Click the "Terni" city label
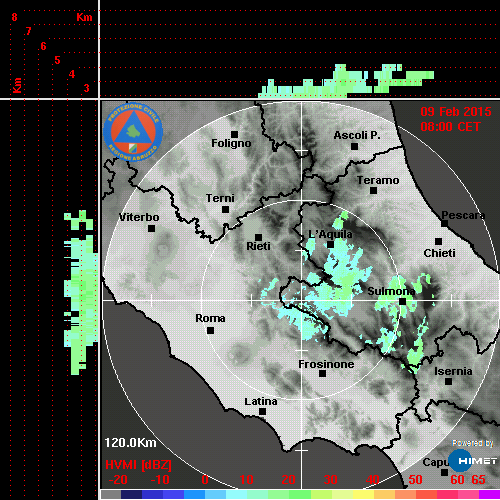The width and height of the screenshot is (500, 500). [x=220, y=198]
